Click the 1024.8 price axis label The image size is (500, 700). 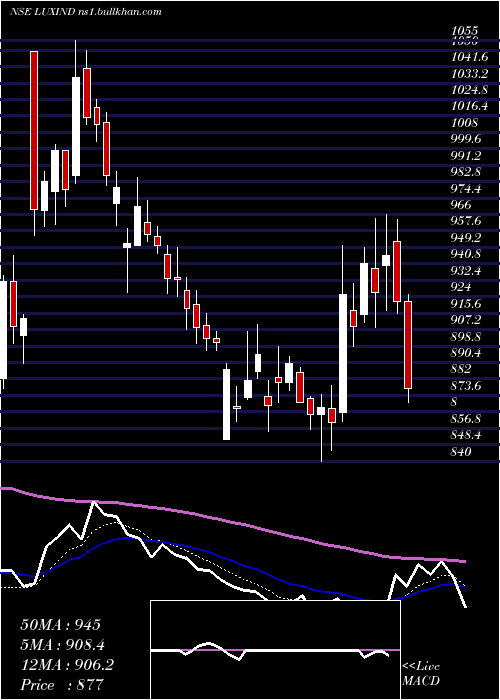469,90
